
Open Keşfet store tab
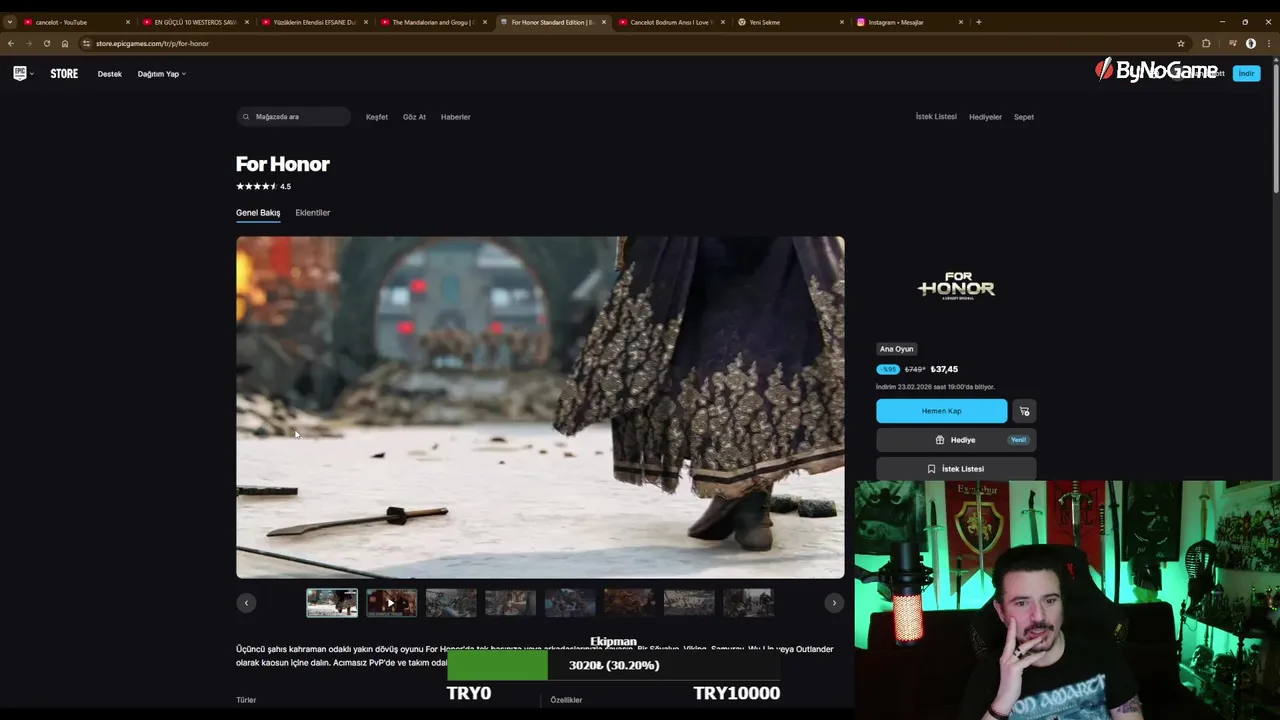click(377, 117)
